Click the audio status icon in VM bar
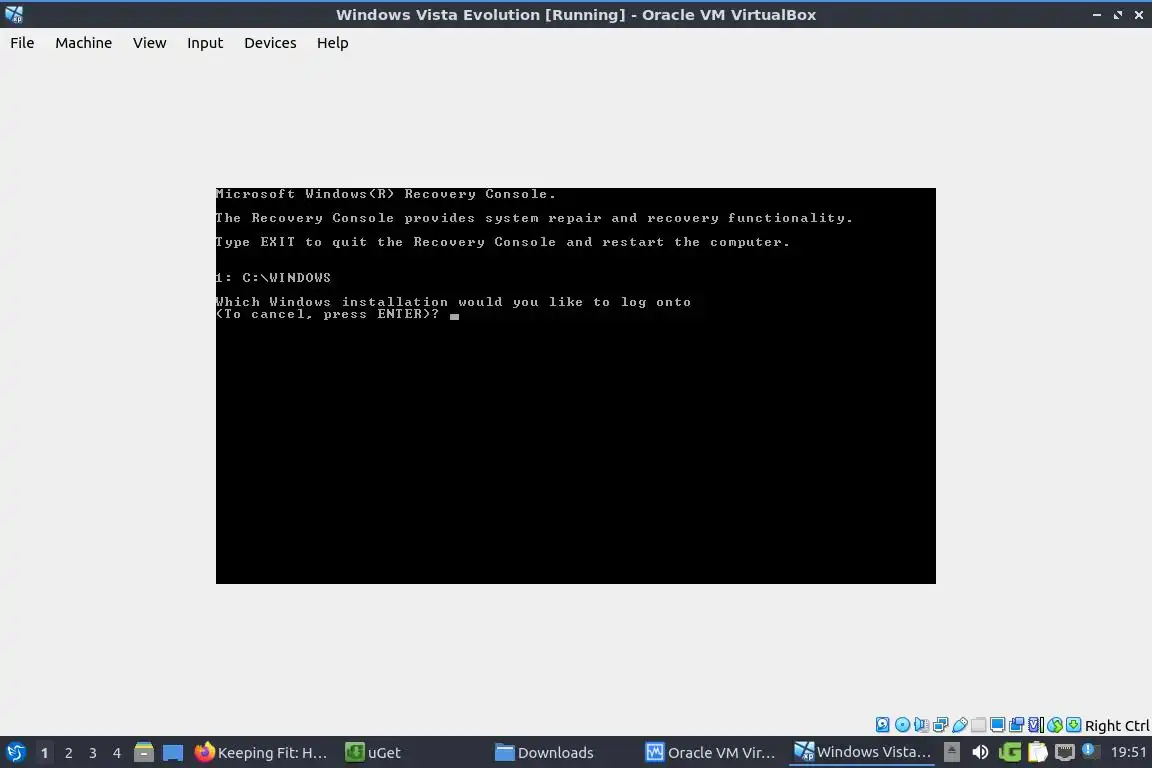The width and height of the screenshot is (1152, 768). [x=921, y=725]
